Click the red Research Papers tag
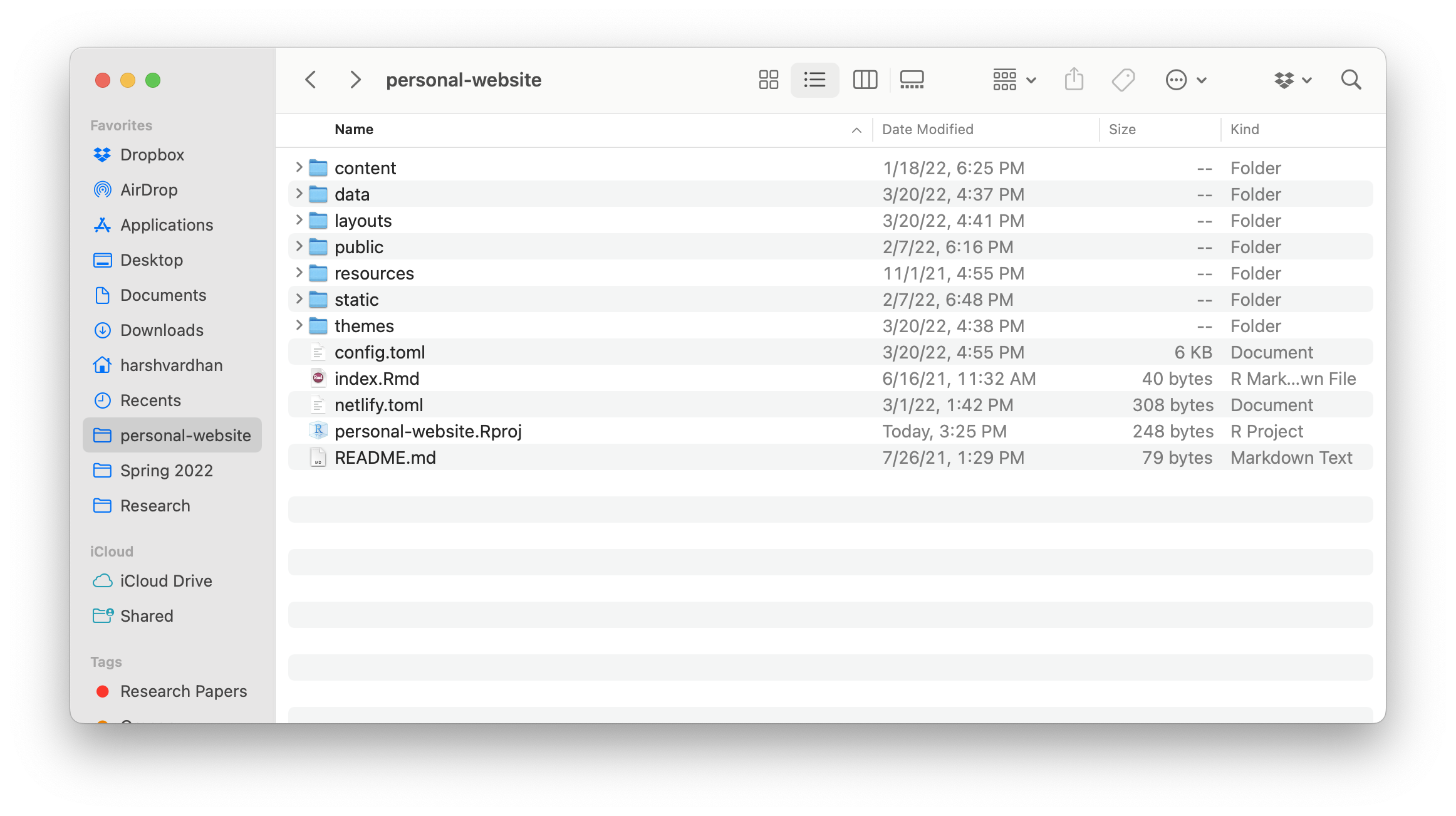Screen dimensions: 1456x816 point(183,691)
